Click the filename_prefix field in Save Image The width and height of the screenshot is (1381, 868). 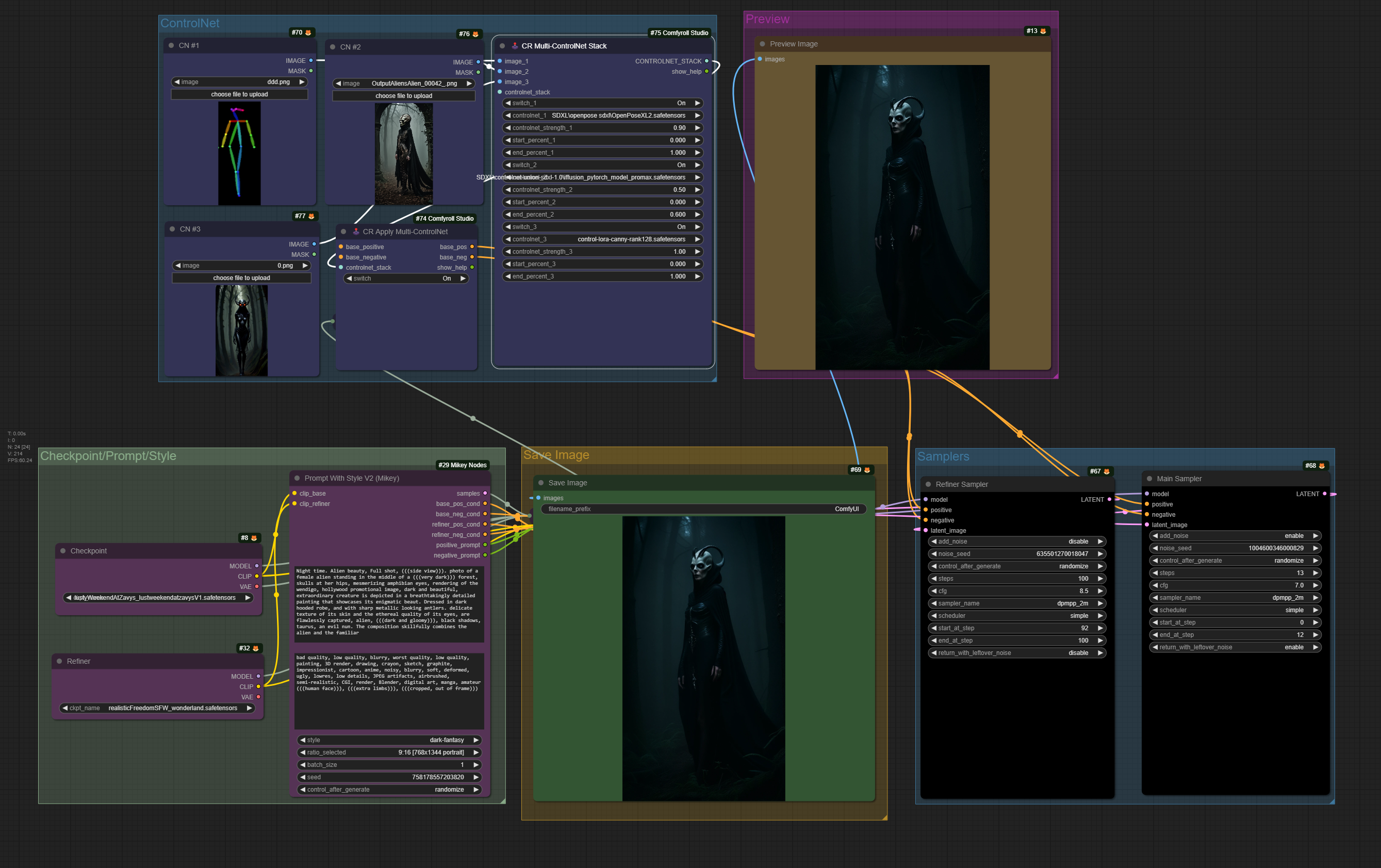click(703, 509)
